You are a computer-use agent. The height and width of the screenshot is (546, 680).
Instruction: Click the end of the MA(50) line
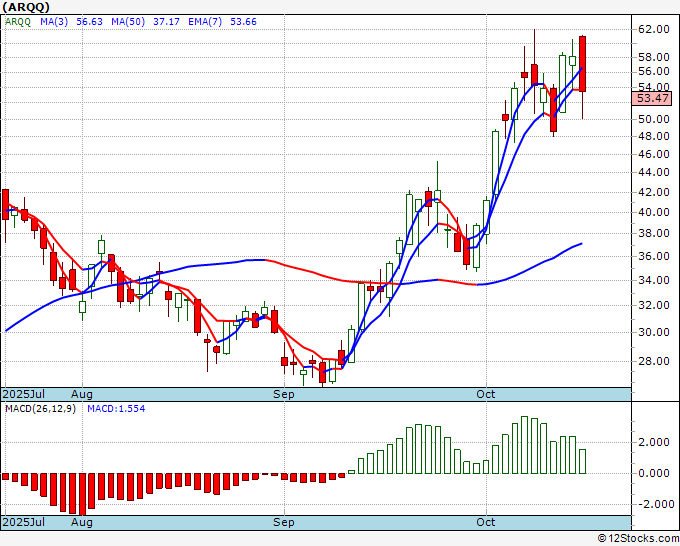(581, 244)
